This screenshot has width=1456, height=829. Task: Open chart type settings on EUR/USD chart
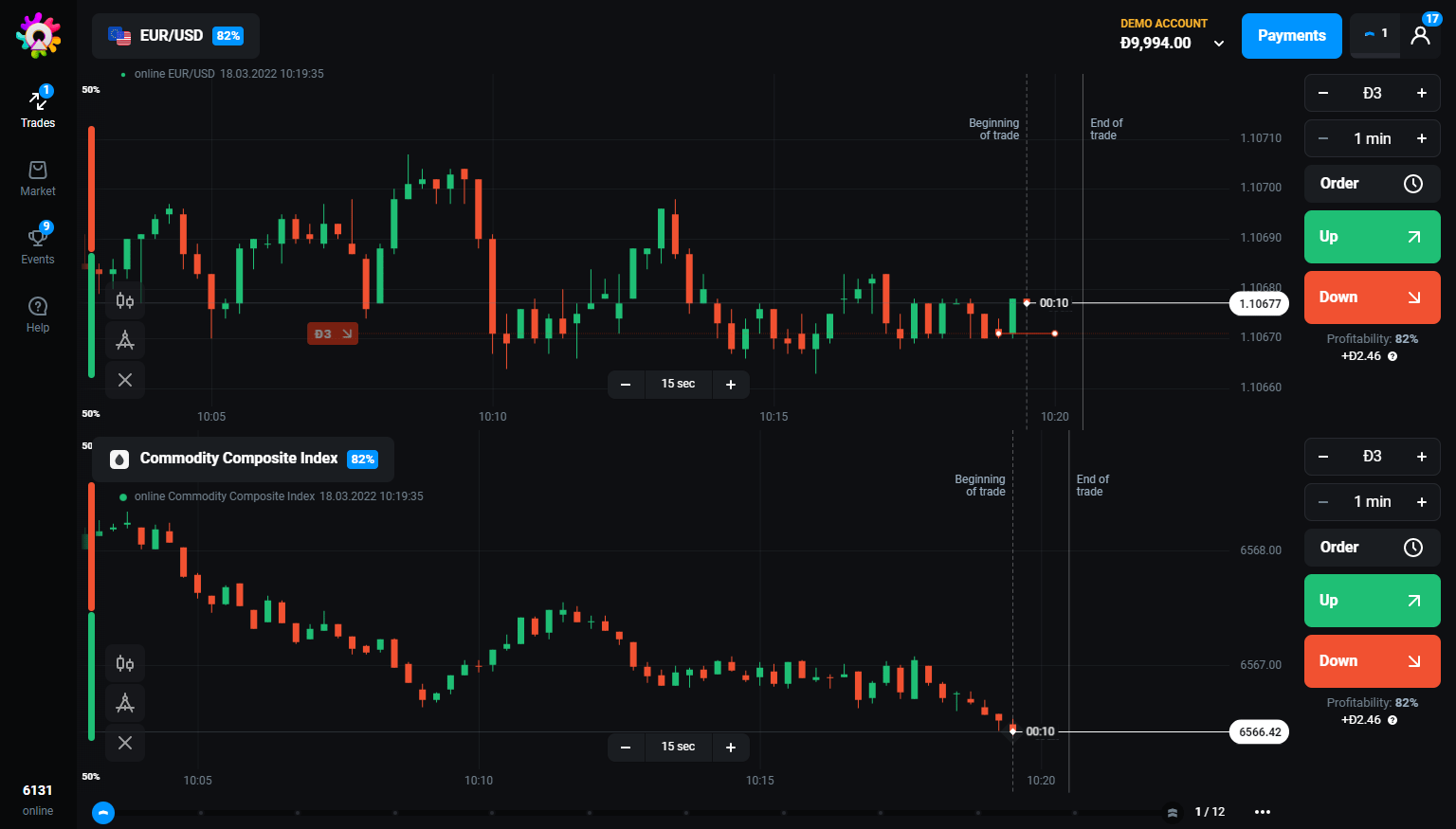click(x=125, y=301)
